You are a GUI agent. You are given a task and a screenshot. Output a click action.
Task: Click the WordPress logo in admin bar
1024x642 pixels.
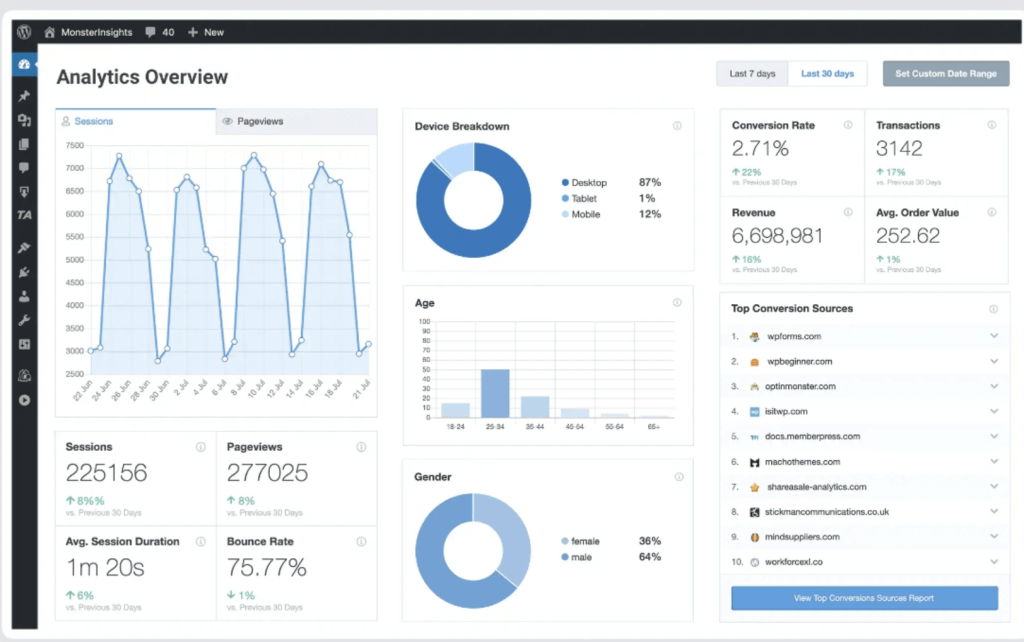23,32
